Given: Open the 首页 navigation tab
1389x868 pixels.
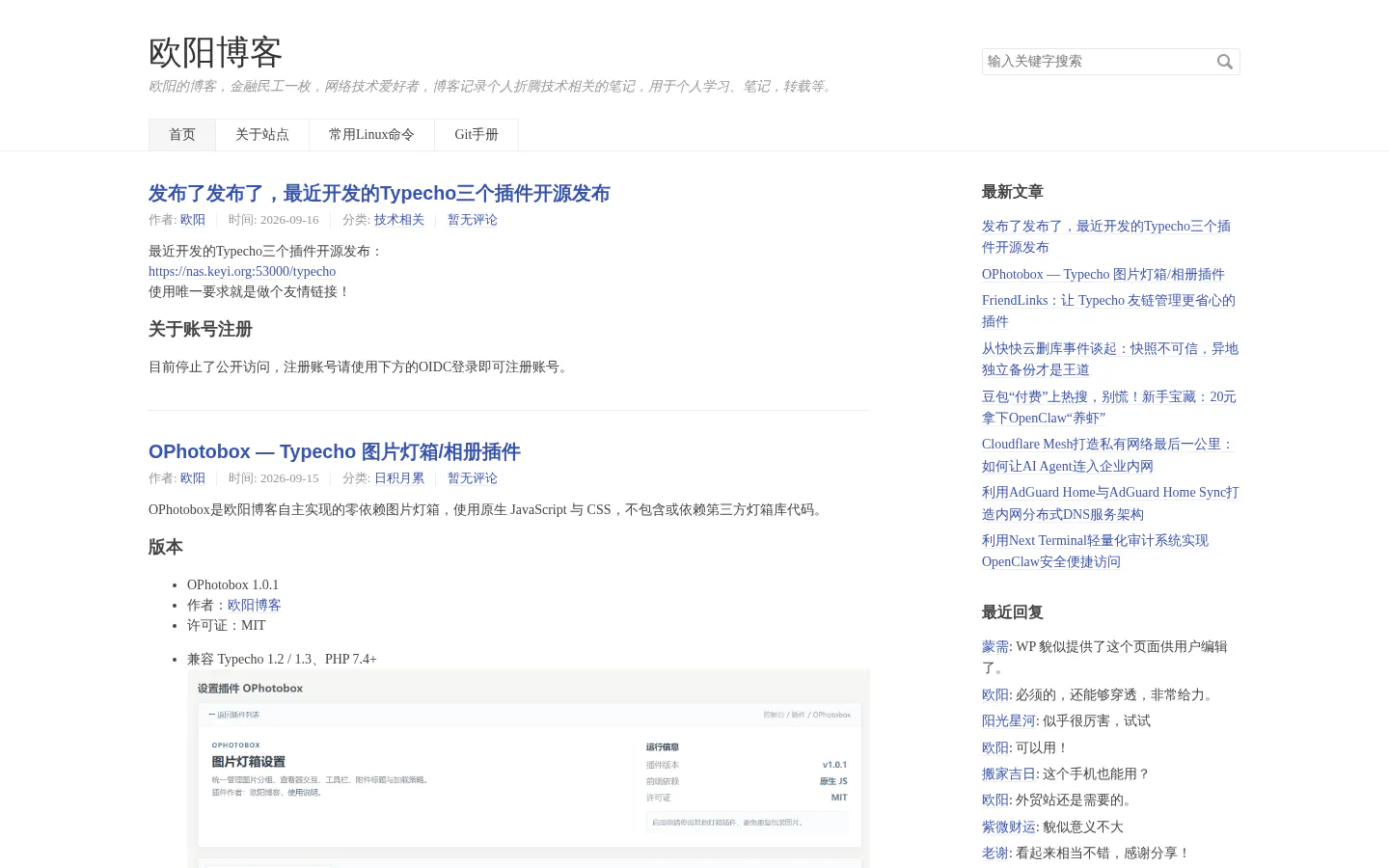Looking at the screenshot, I should tap(182, 135).
